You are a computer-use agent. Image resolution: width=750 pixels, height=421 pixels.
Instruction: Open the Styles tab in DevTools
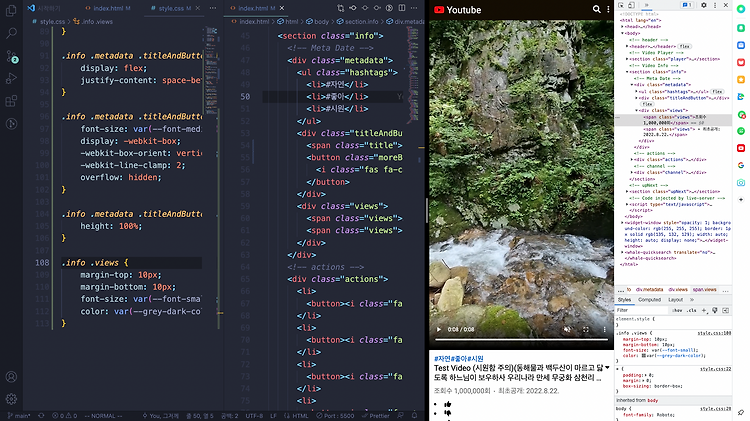pyautogui.click(x=624, y=299)
